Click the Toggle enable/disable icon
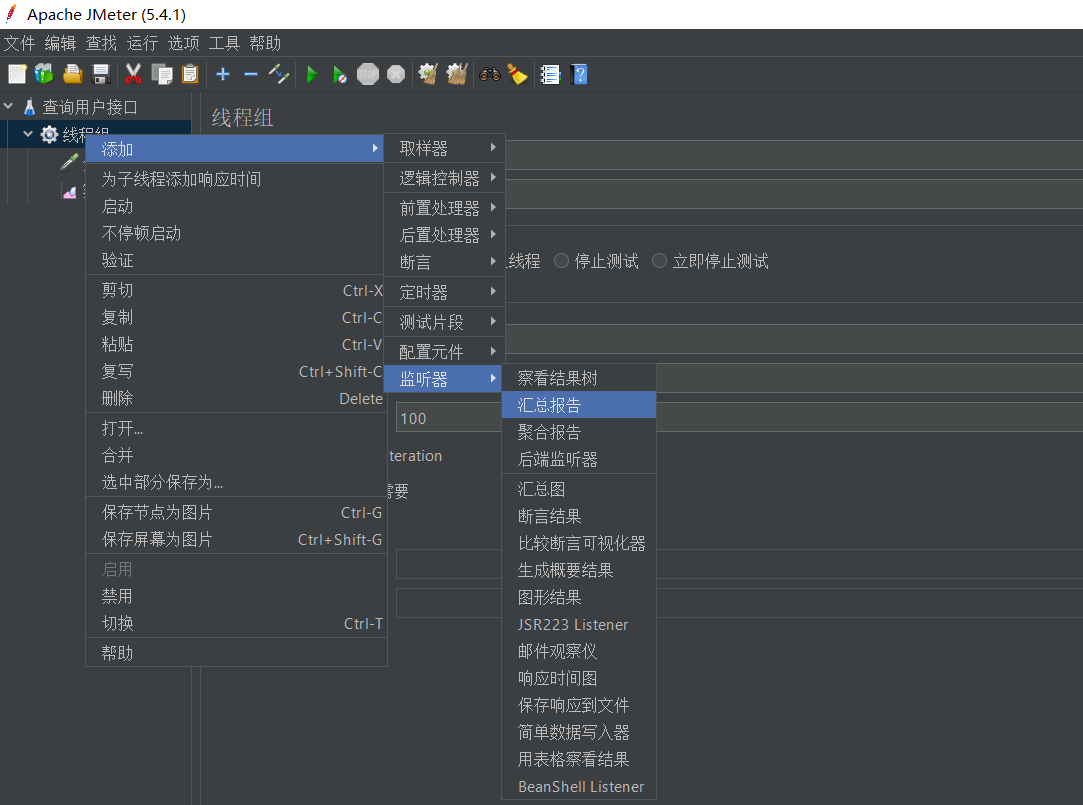 click(279, 74)
